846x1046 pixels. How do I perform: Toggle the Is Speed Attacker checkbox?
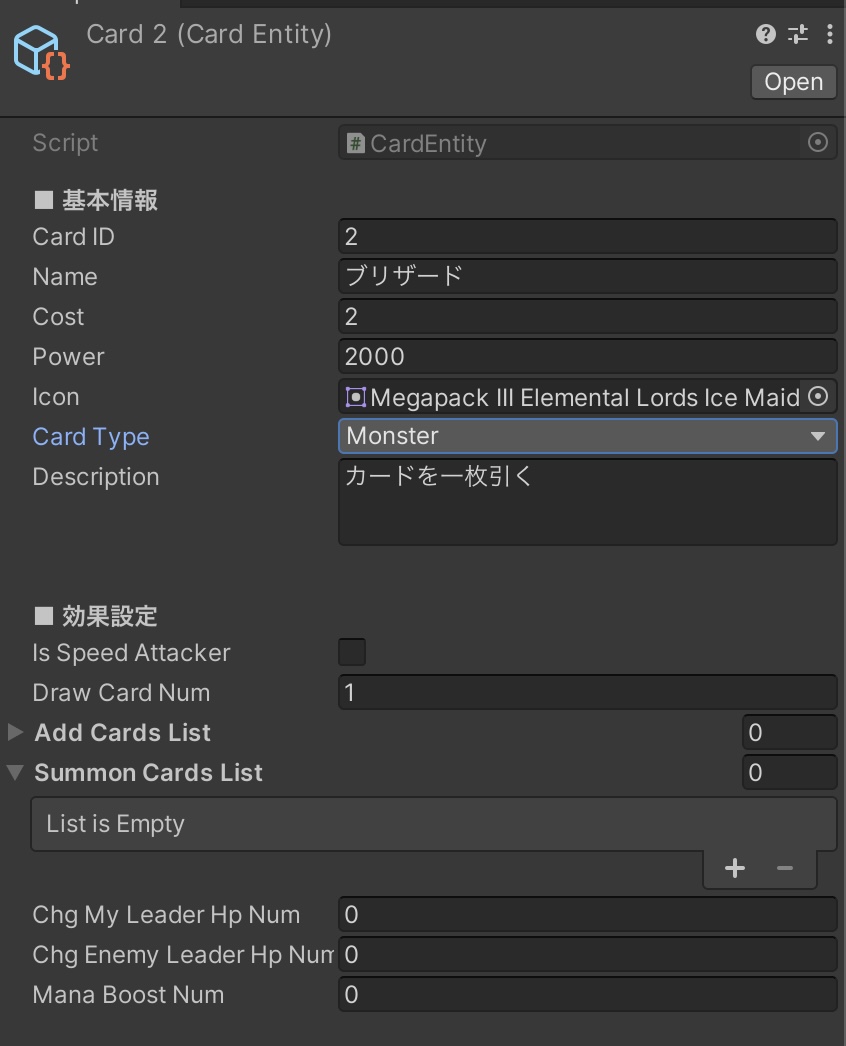pyautogui.click(x=352, y=653)
